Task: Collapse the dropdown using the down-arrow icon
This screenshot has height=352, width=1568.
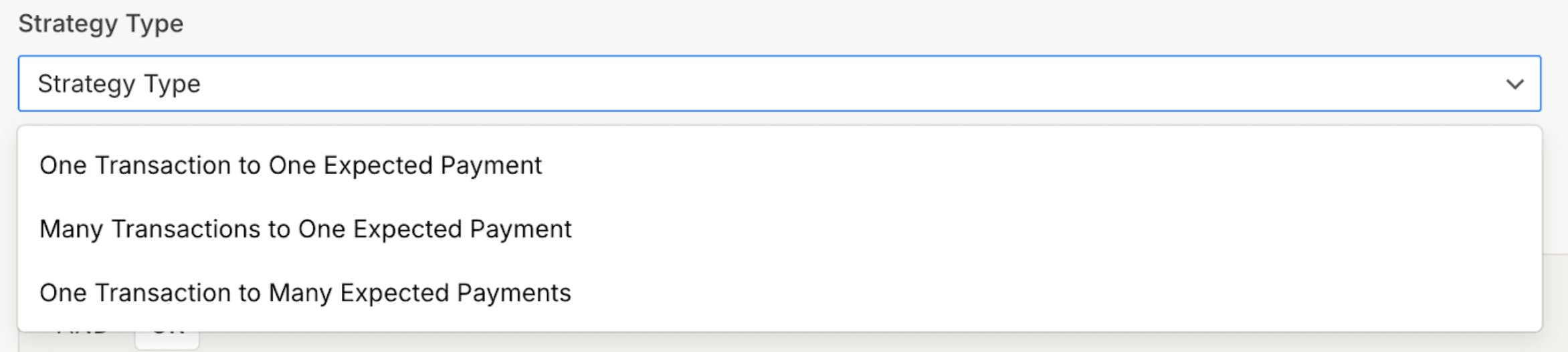Action: [x=1514, y=84]
